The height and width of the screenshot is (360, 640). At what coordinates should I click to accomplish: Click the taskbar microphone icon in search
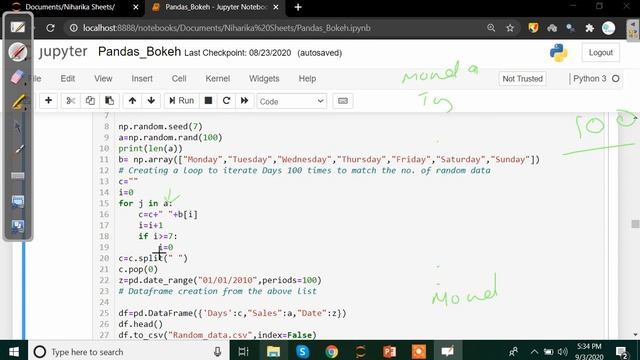coord(218,351)
